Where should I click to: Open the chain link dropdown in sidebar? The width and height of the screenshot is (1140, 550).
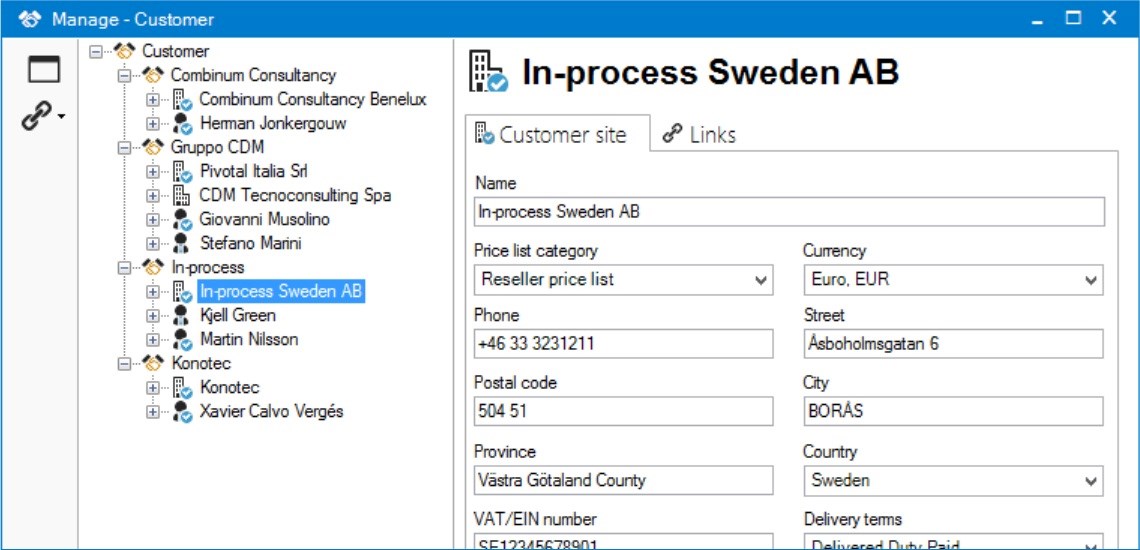[43, 118]
